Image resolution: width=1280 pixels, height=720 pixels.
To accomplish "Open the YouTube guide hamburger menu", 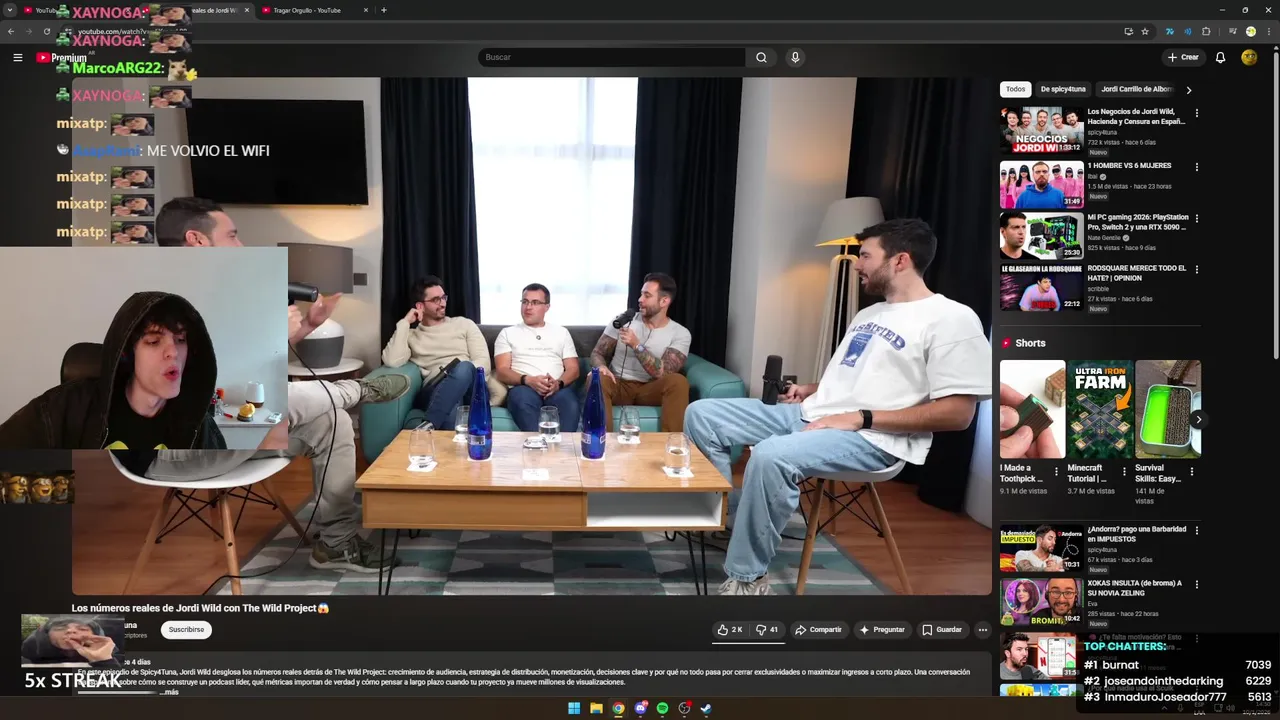I will (x=17, y=57).
